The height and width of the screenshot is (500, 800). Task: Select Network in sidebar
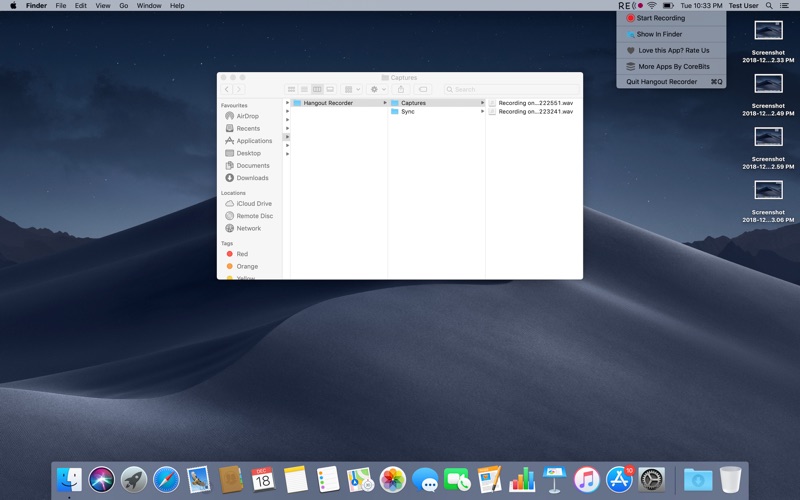[x=247, y=229]
